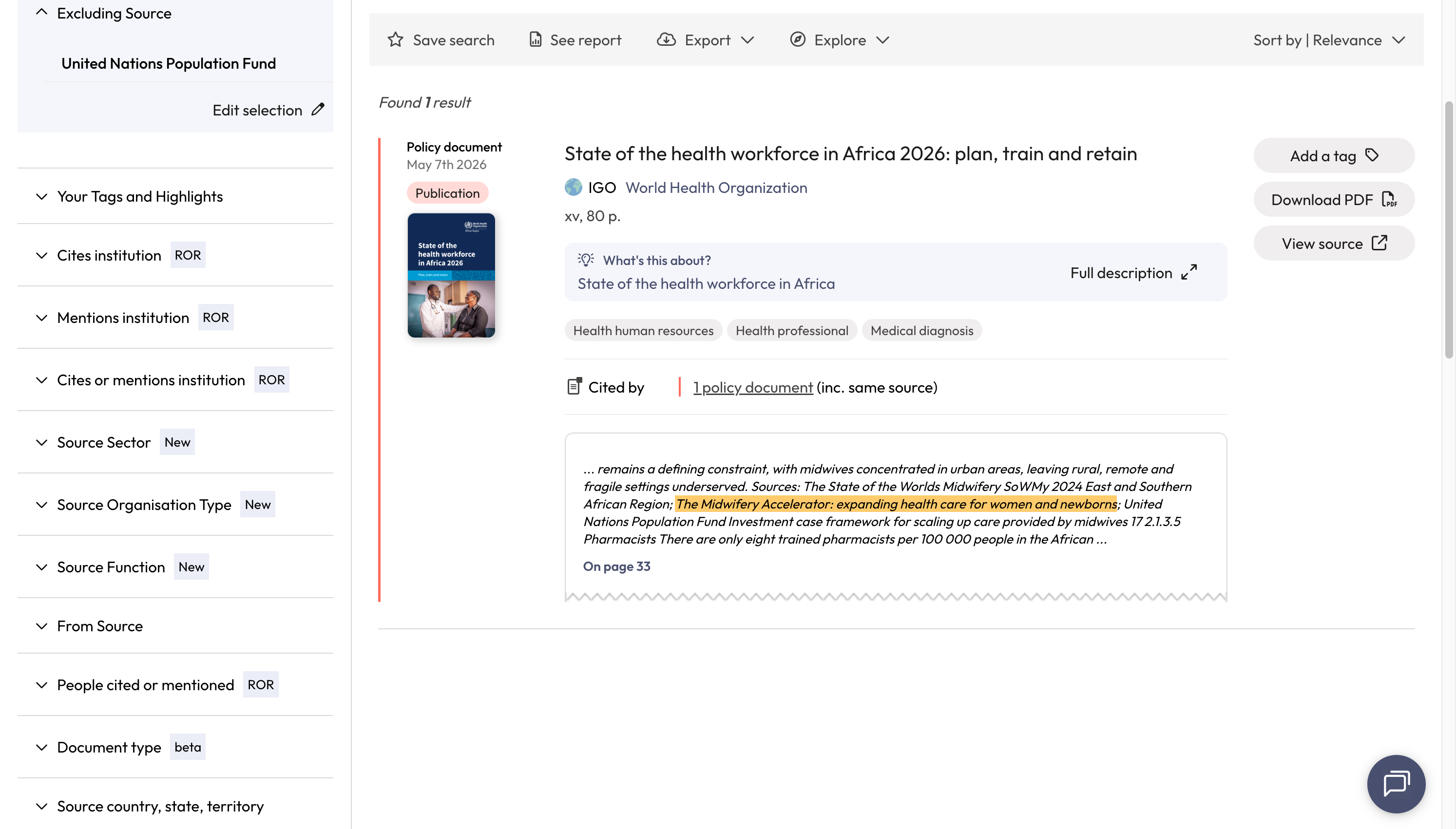Screen dimensions: 1456x829
Task: Click the expand arrows icon beside Full description
Action: pos(1189,272)
